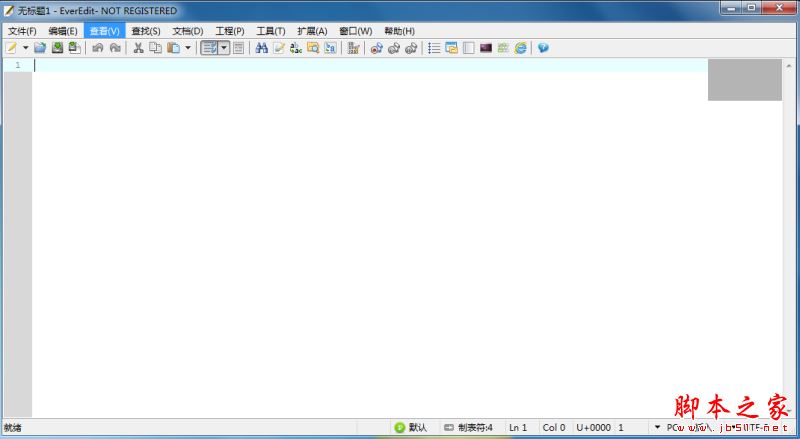The image size is (800, 439).
Task: Click into the editor text line 1
Action: 370,65
